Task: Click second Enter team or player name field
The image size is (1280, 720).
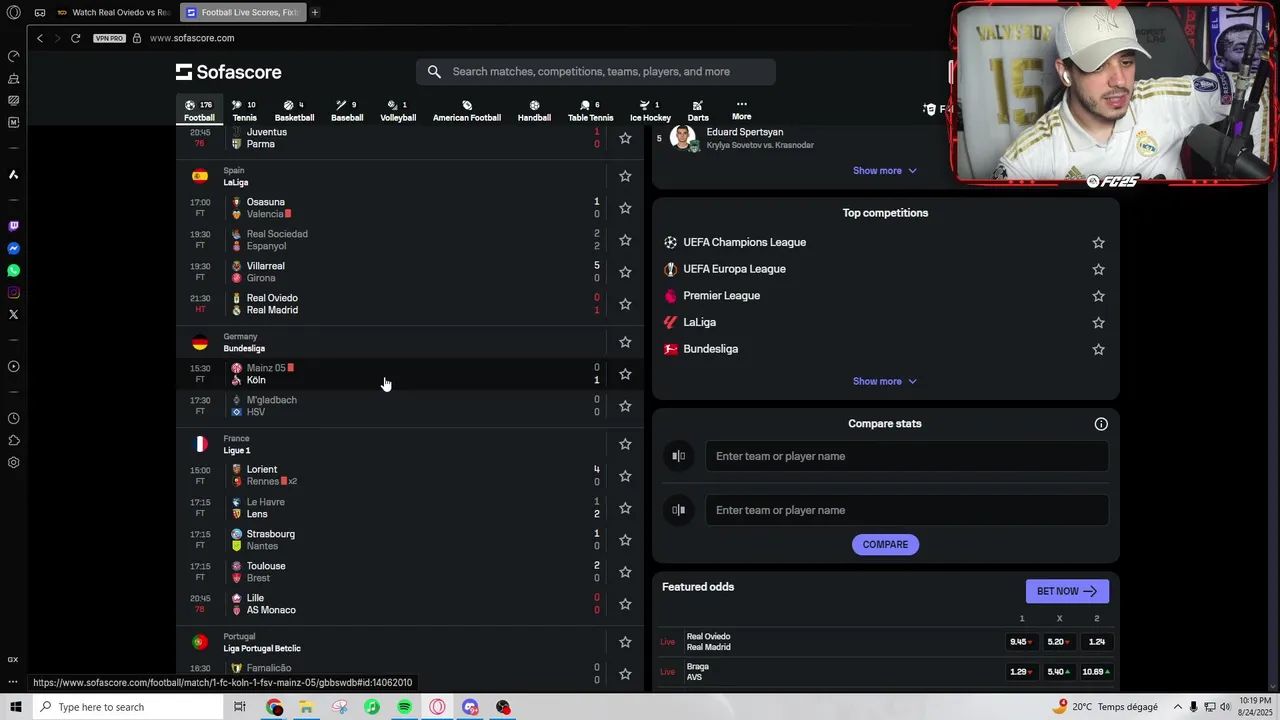Action: click(x=906, y=510)
